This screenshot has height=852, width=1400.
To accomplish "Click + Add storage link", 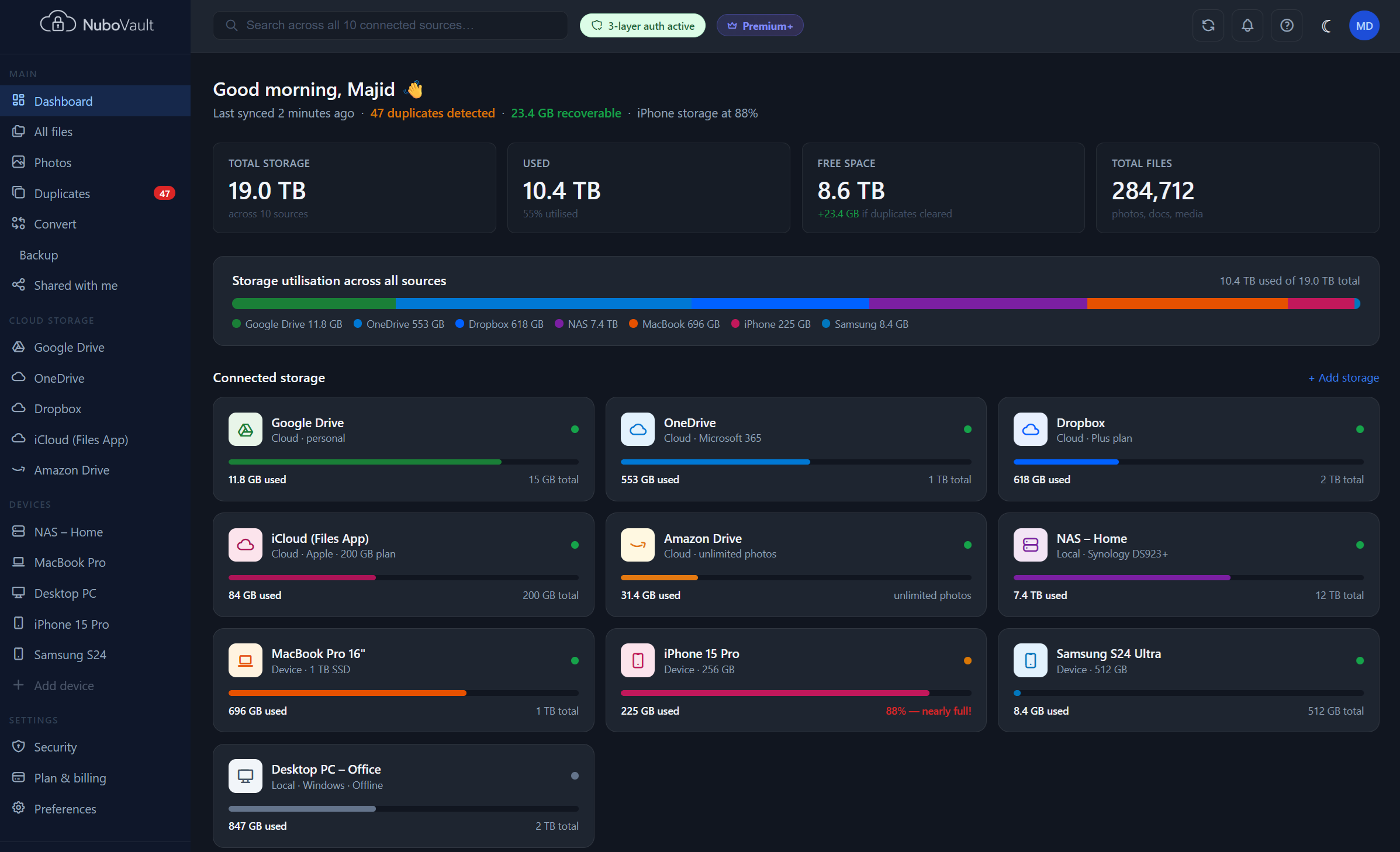I will (1343, 377).
